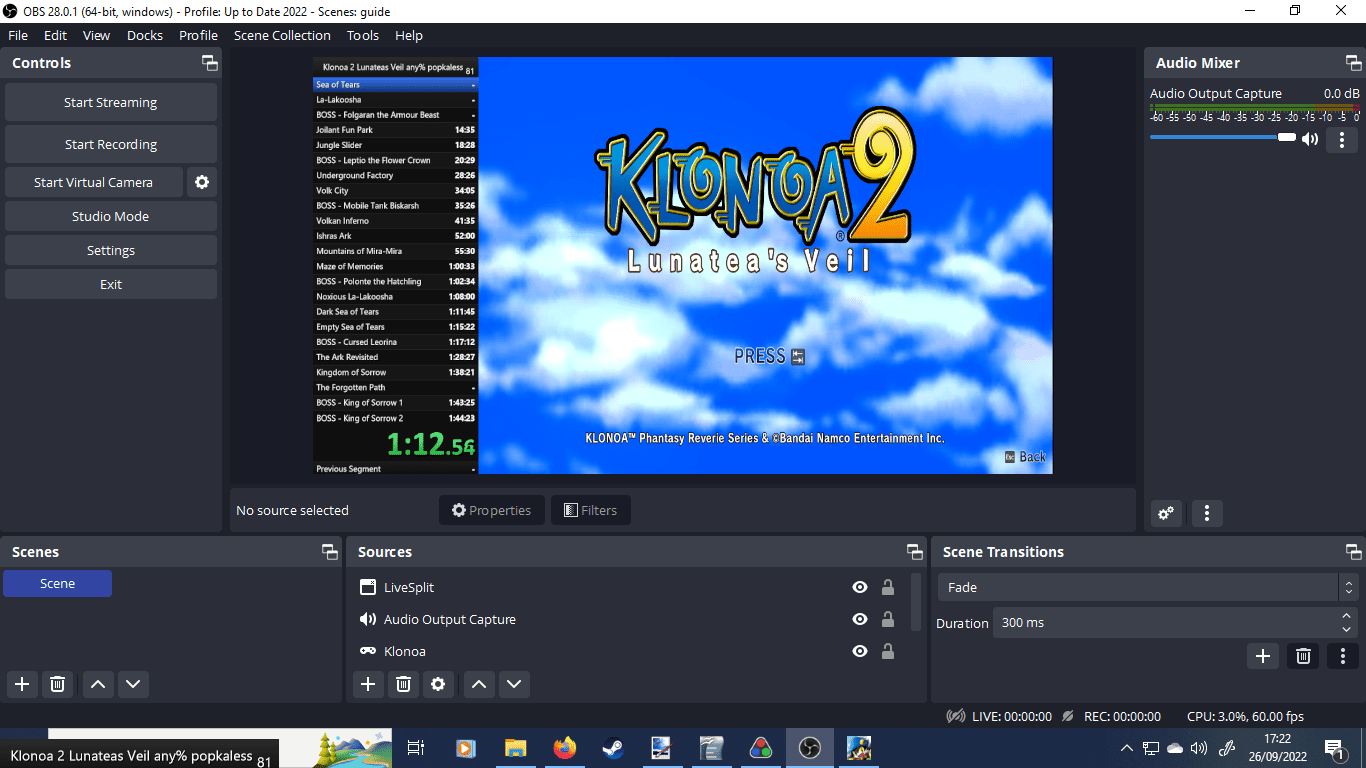Lock the Audio Output Capture source
Screen dimensions: 1366x768
pyautogui.click(x=887, y=619)
